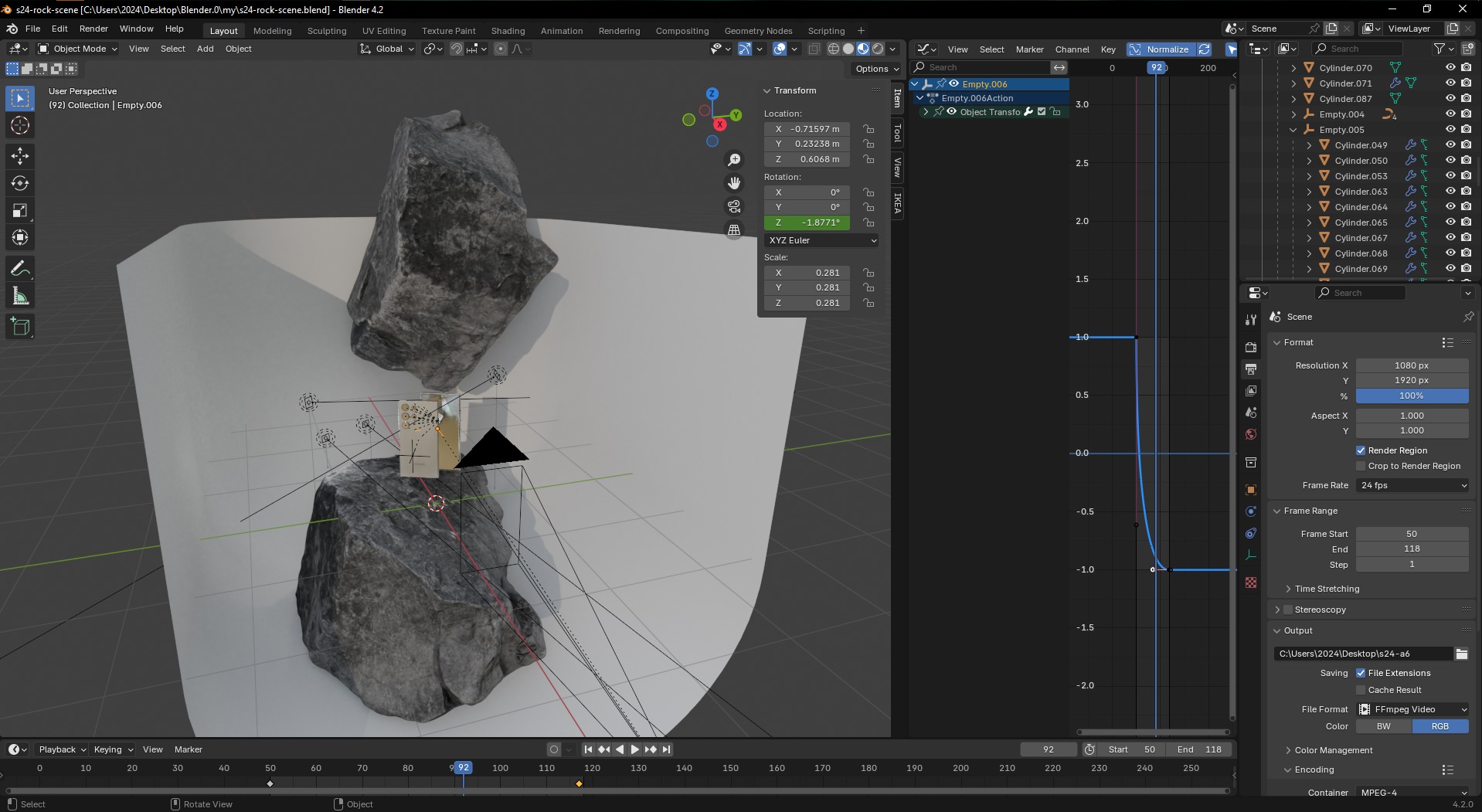Open the timeline Playback popover
Image resolution: width=1482 pixels, height=812 pixels.
(x=62, y=749)
